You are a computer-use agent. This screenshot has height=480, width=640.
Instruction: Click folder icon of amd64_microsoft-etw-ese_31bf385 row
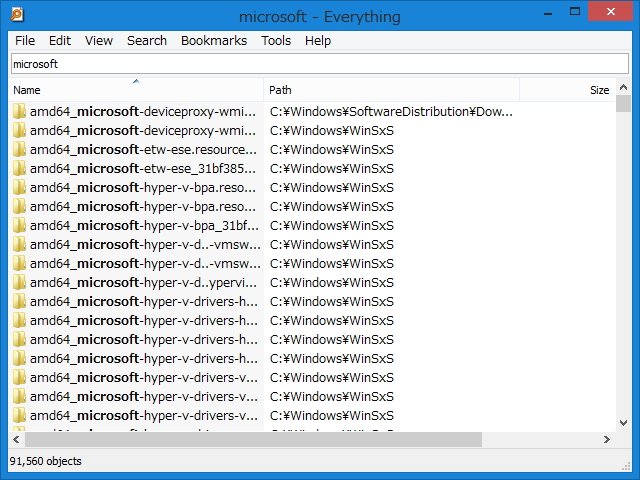(19, 169)
